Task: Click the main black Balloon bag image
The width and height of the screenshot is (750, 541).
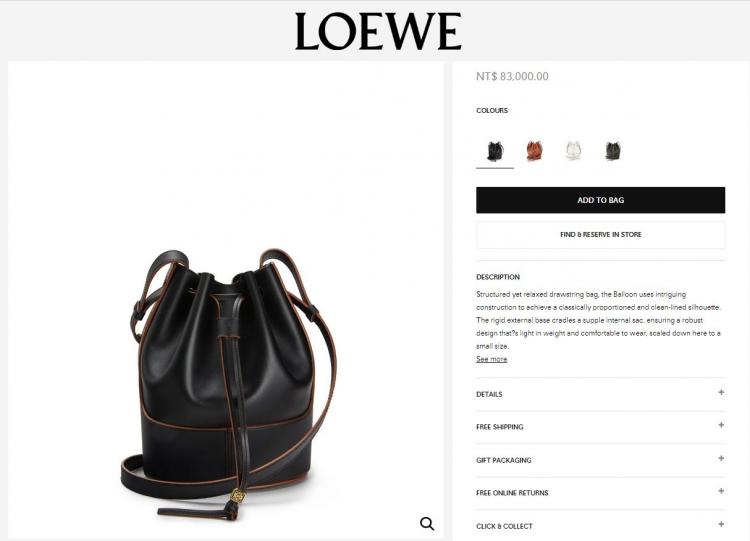Action: pyautogui.click(x=229, y=385)
